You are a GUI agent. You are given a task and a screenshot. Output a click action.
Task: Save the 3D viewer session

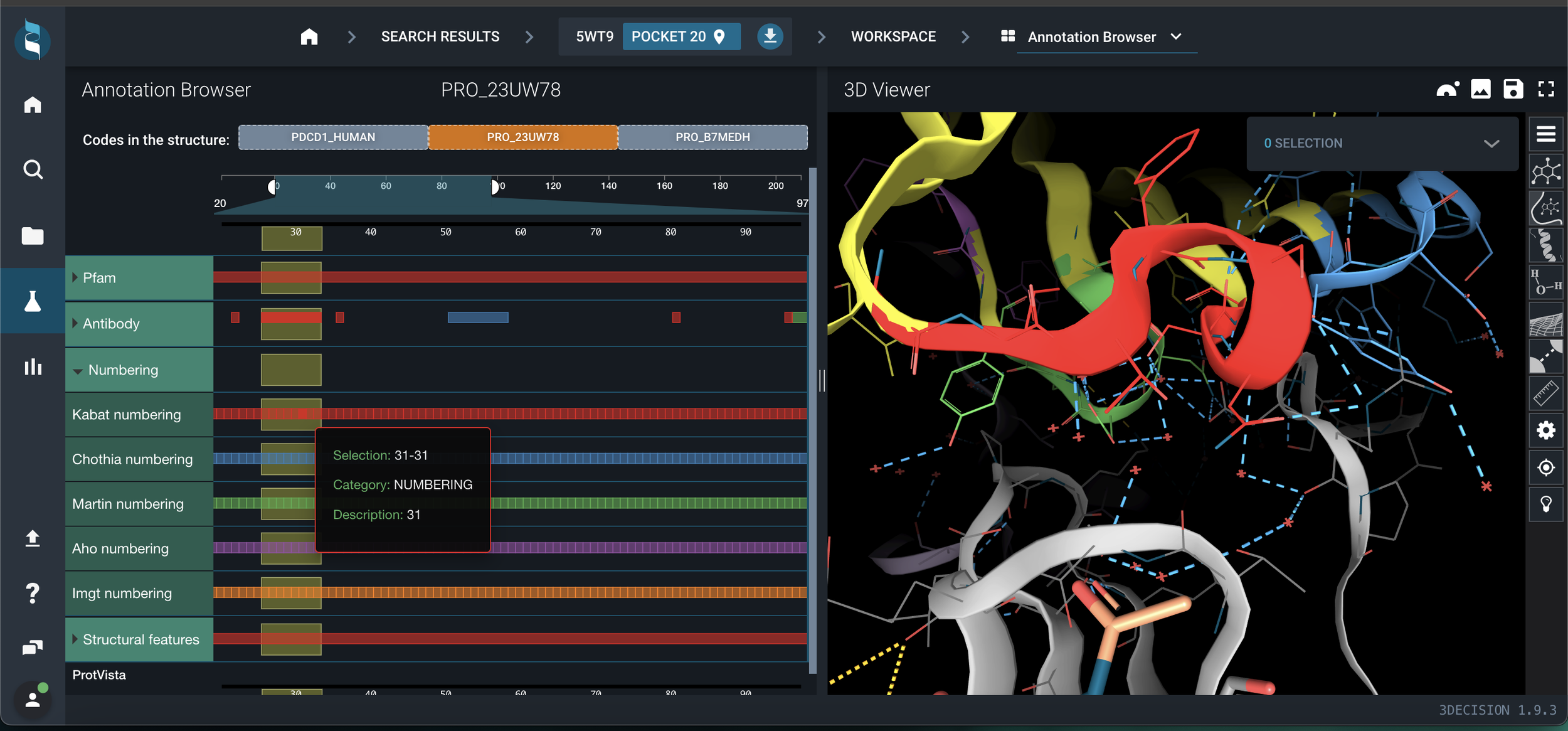tap(1512, 90)
